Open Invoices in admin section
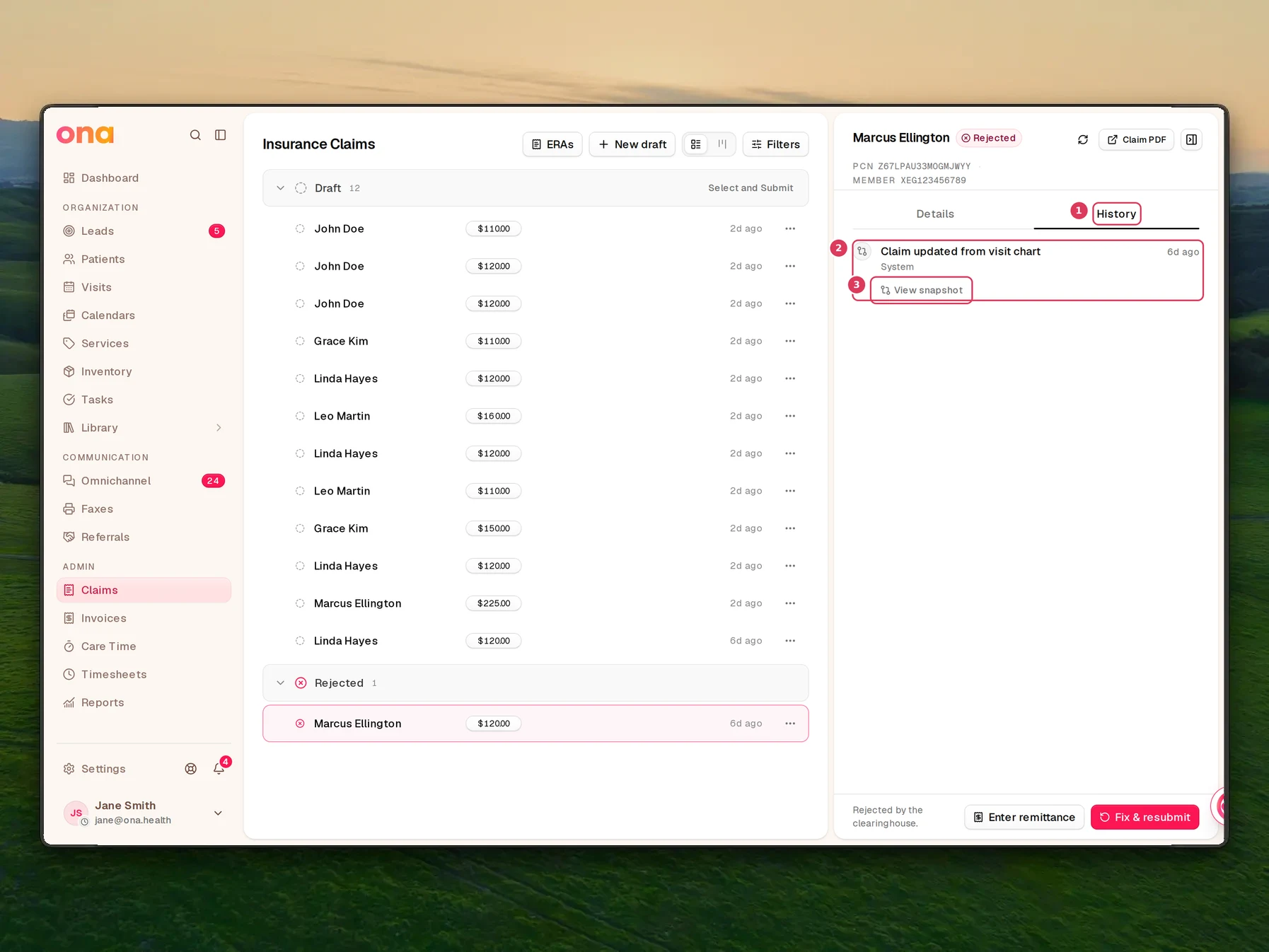 click(144, 618)
